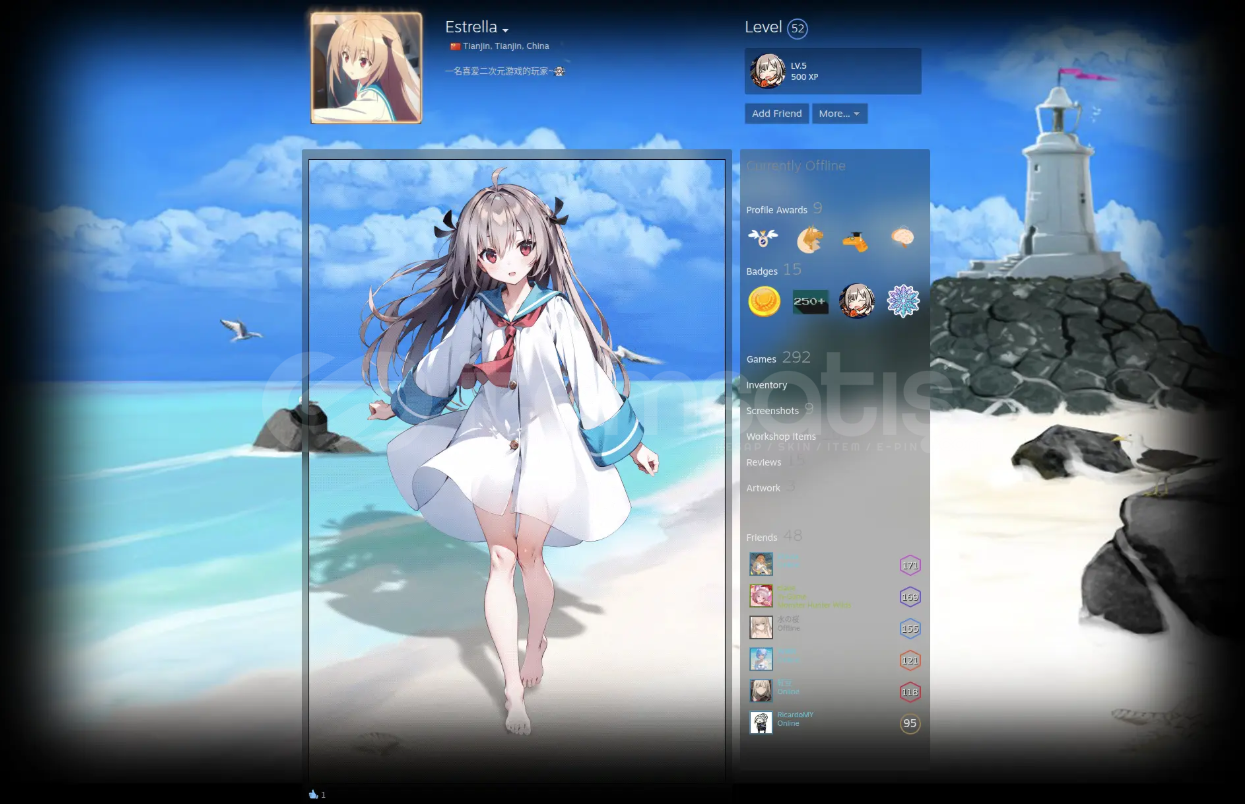Open the Friends list link
Viewport: 1245px width, 804px height.
tap(761, 537)
